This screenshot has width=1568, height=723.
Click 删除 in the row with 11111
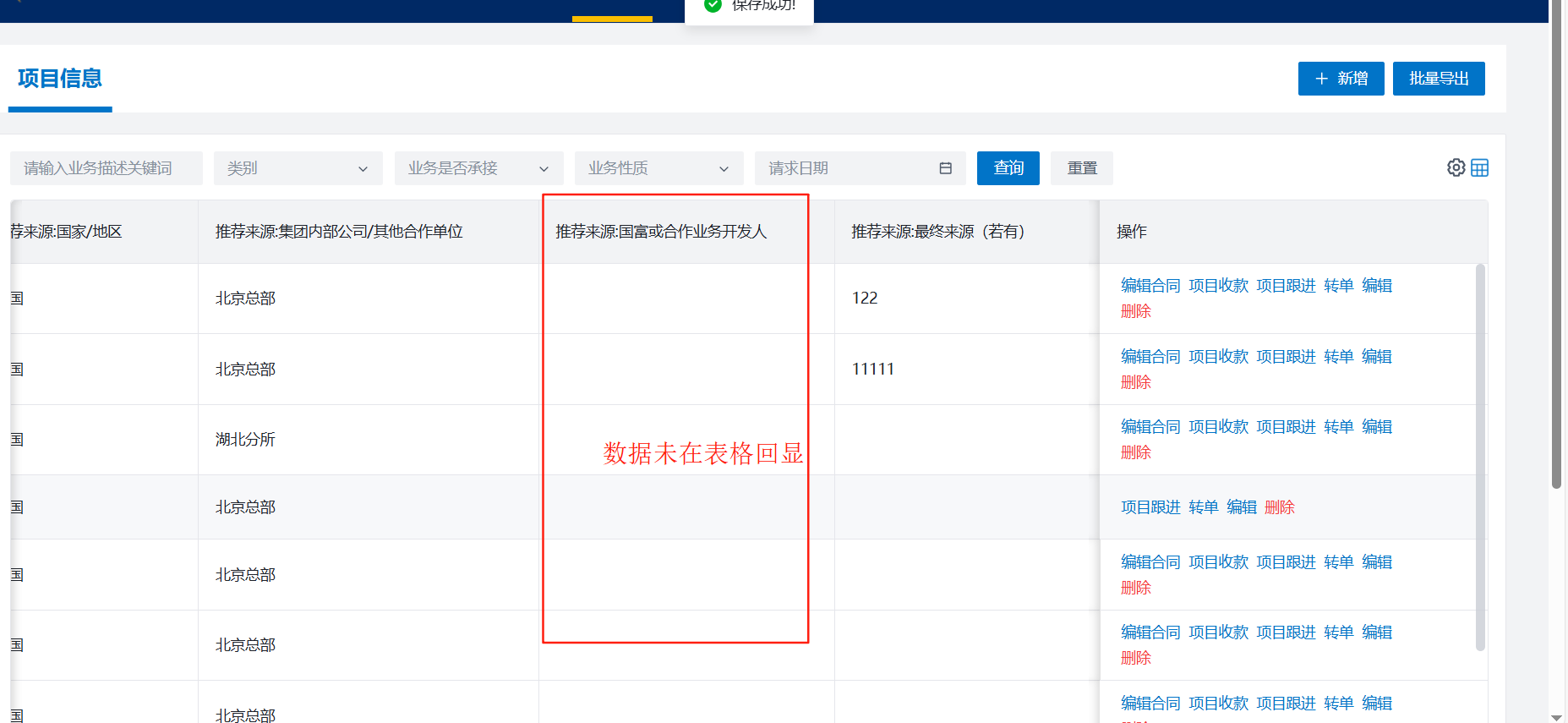(x=1136, y=382)
